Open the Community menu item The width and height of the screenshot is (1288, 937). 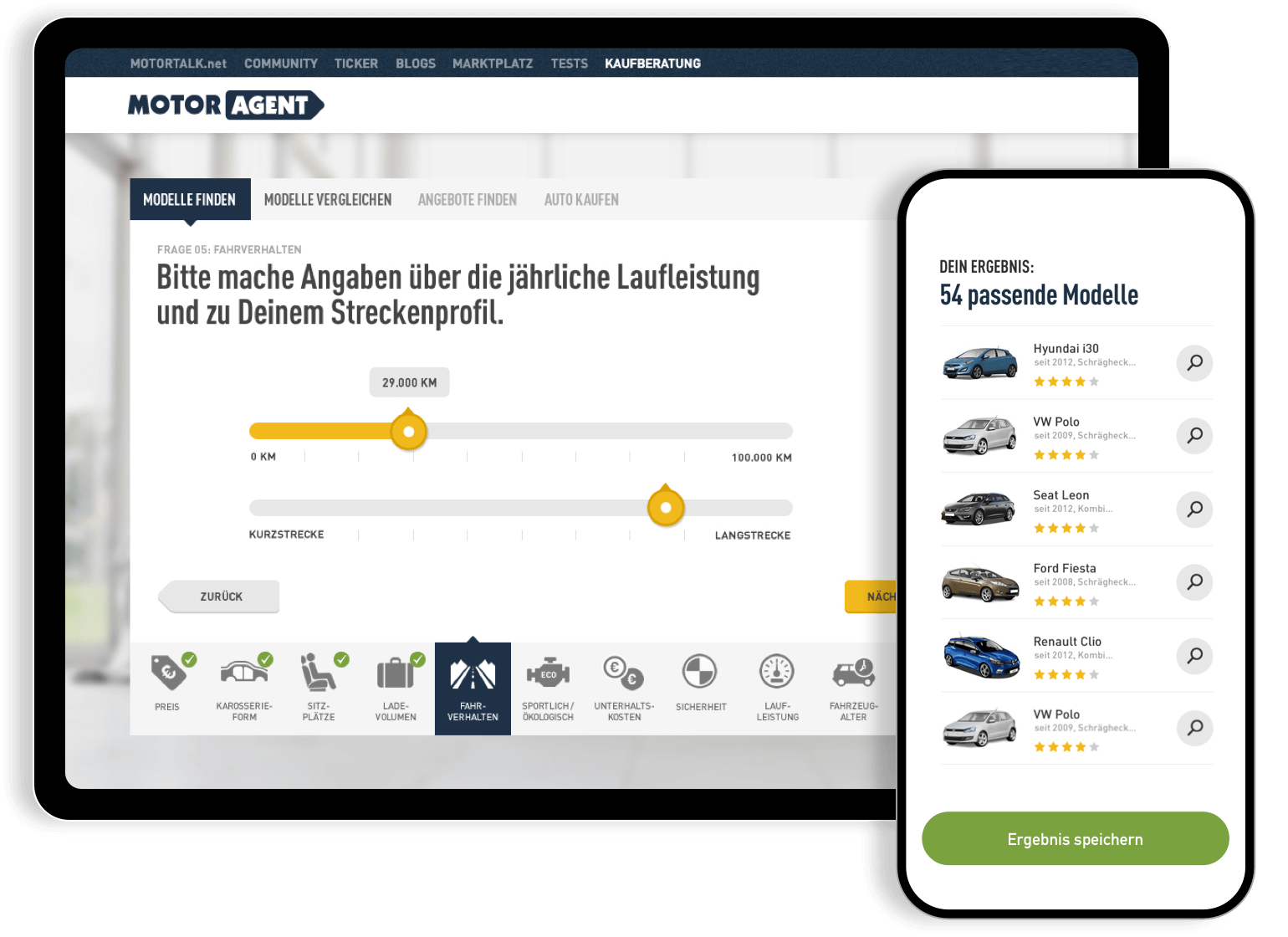281,64
